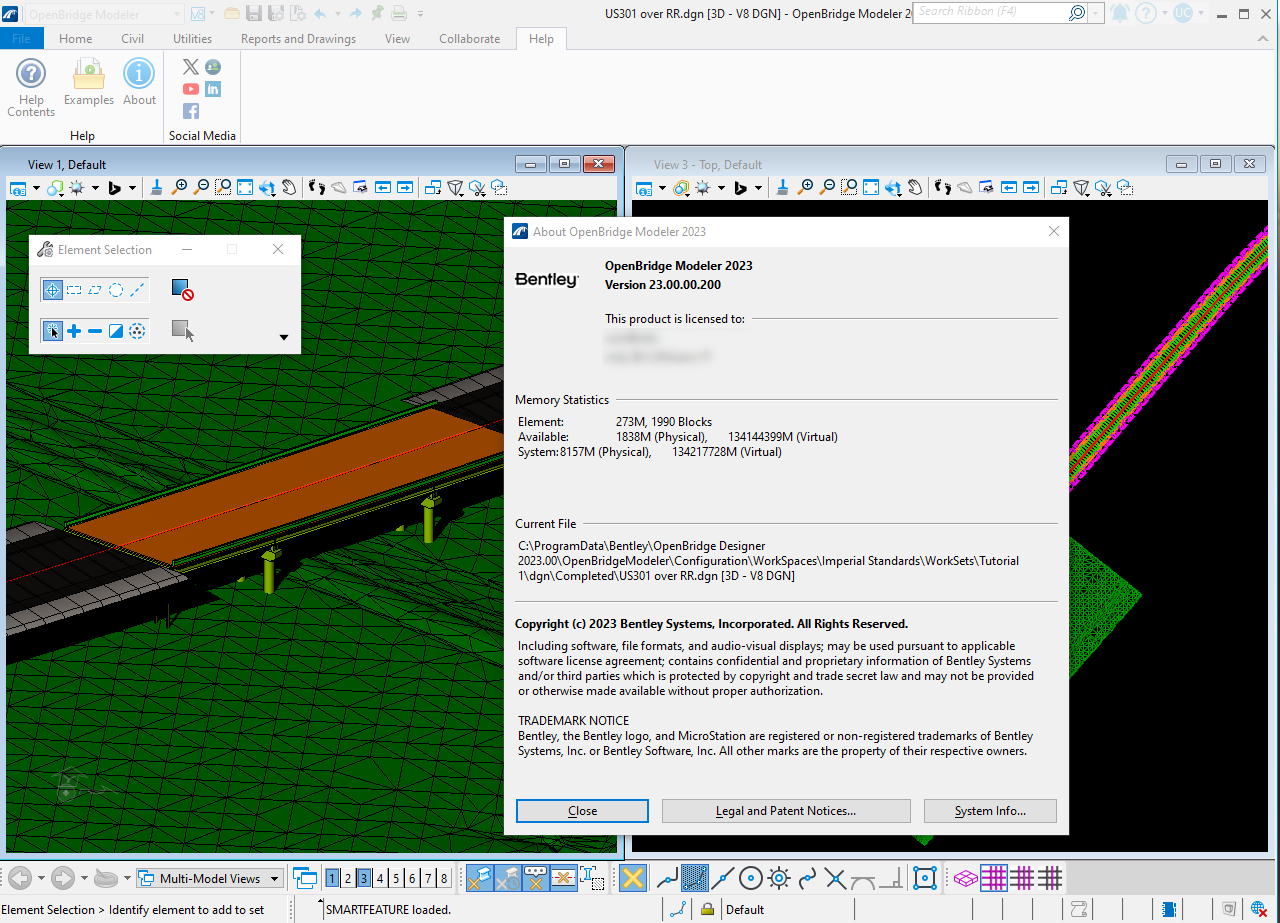This screenshot has width=1280, height=923.
Task: Open the YouTube social media link
Action: (190, 89)
